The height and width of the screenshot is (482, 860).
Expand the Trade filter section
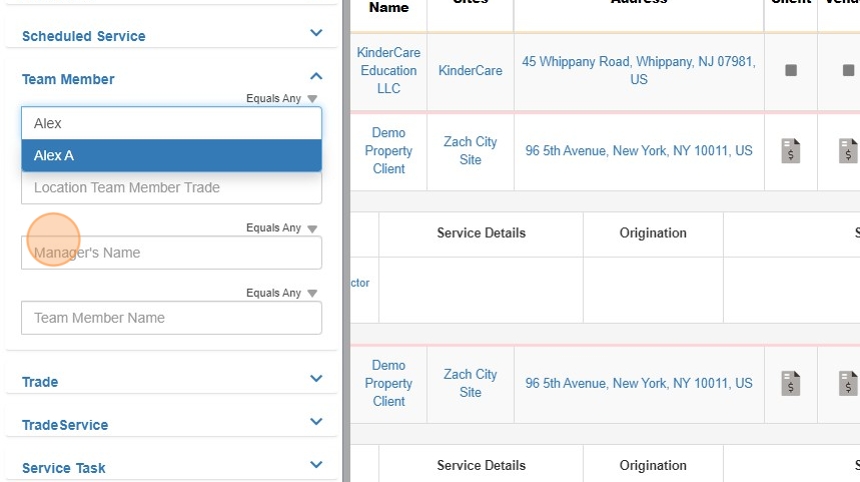pyautogui.click(x=316, y=380)
